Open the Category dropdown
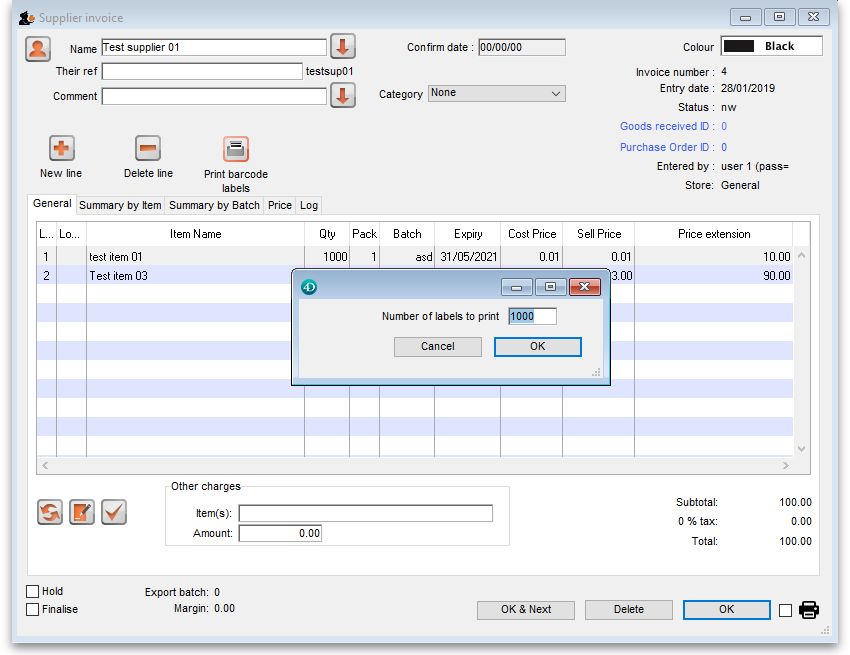Image resolution: width=850 pixels, height=655 pixels. [496, 93]
